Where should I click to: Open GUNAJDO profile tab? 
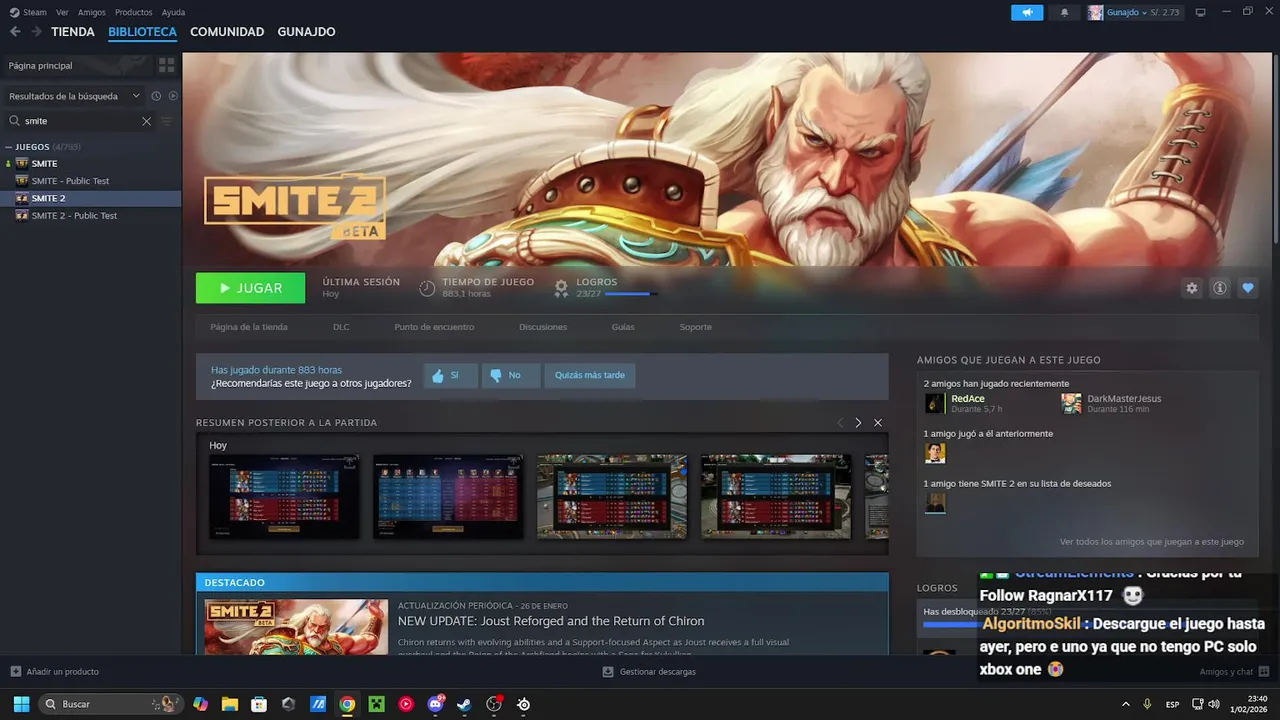[x=306, y=32]
